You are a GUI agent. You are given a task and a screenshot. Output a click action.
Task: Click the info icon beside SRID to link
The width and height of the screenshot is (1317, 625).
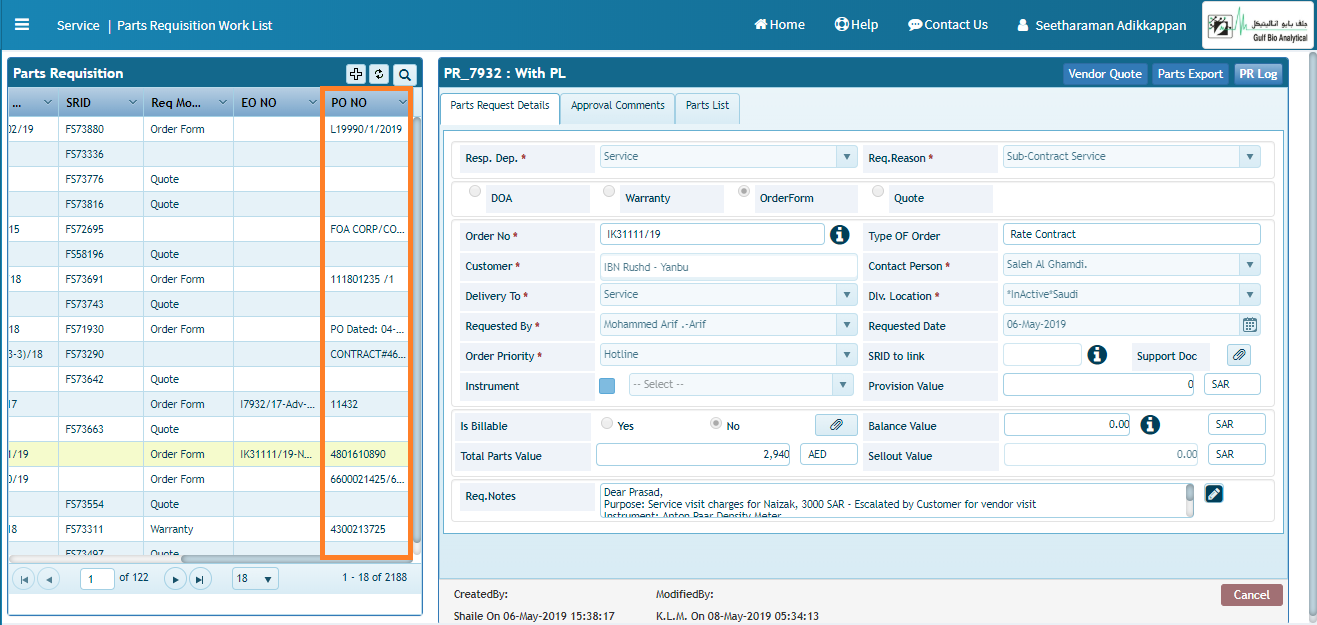1097,354
